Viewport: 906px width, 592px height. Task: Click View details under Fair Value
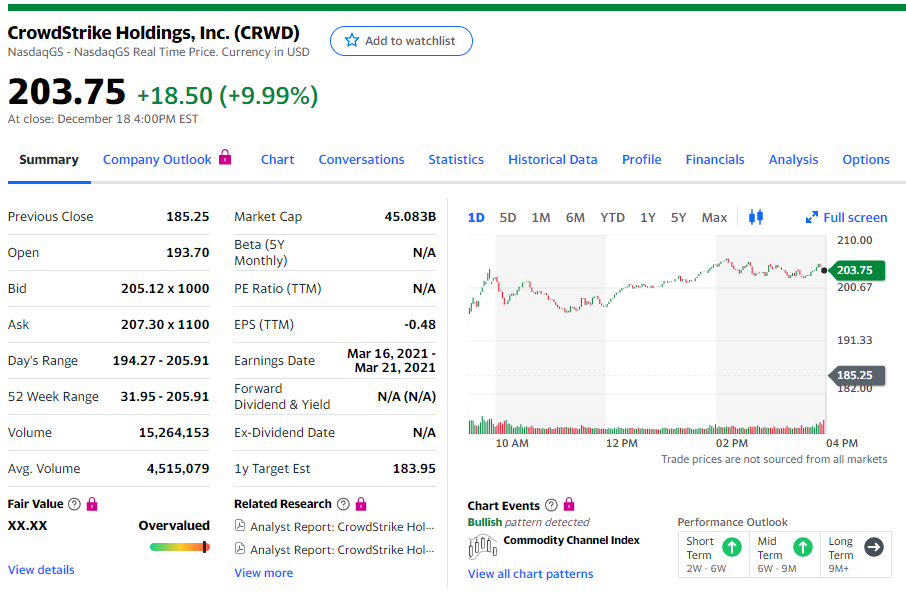41,570
